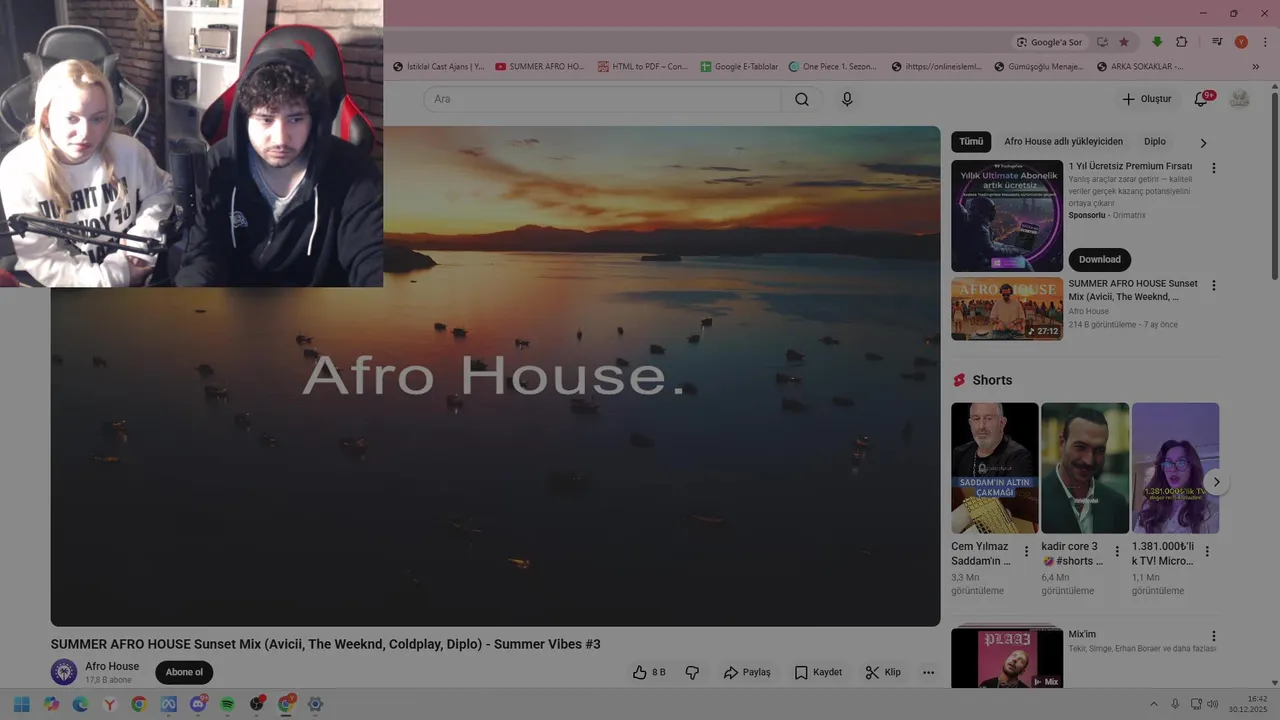The width and height of the screenshot is (1280, 720).
Task: Open volume control in system tray
Action: tap(1215, 704)
